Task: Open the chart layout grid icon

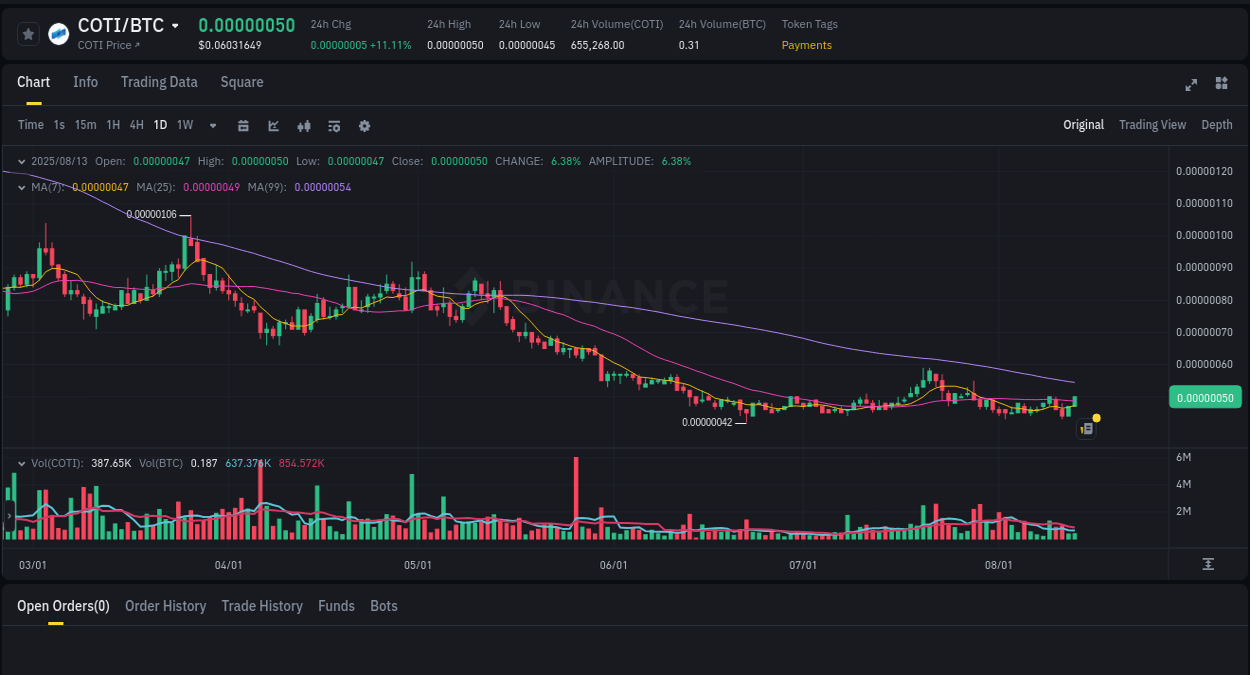Action: pyautogui.click(x=1221, y=84)
